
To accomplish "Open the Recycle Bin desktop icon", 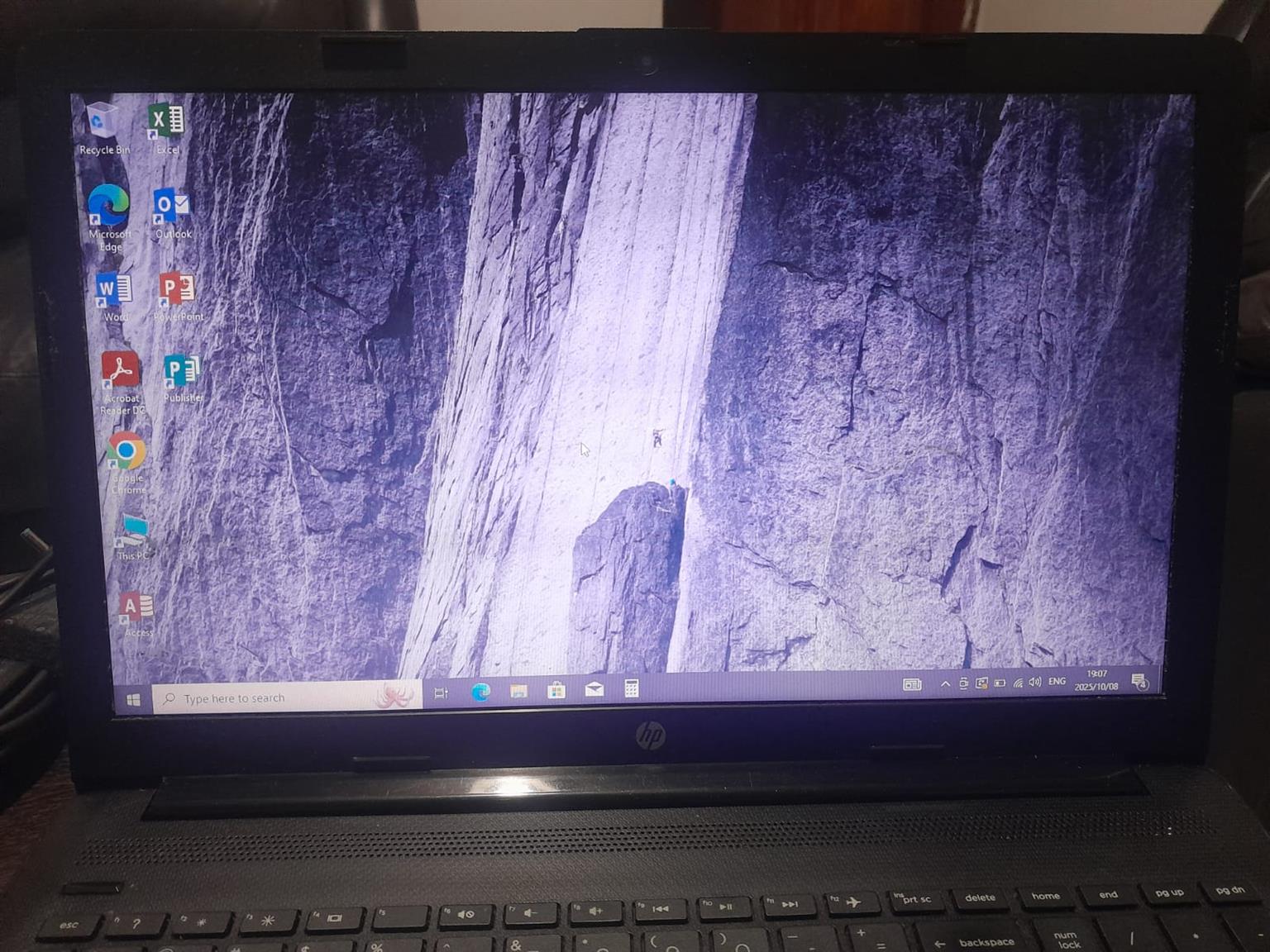I will click(102, 124).
